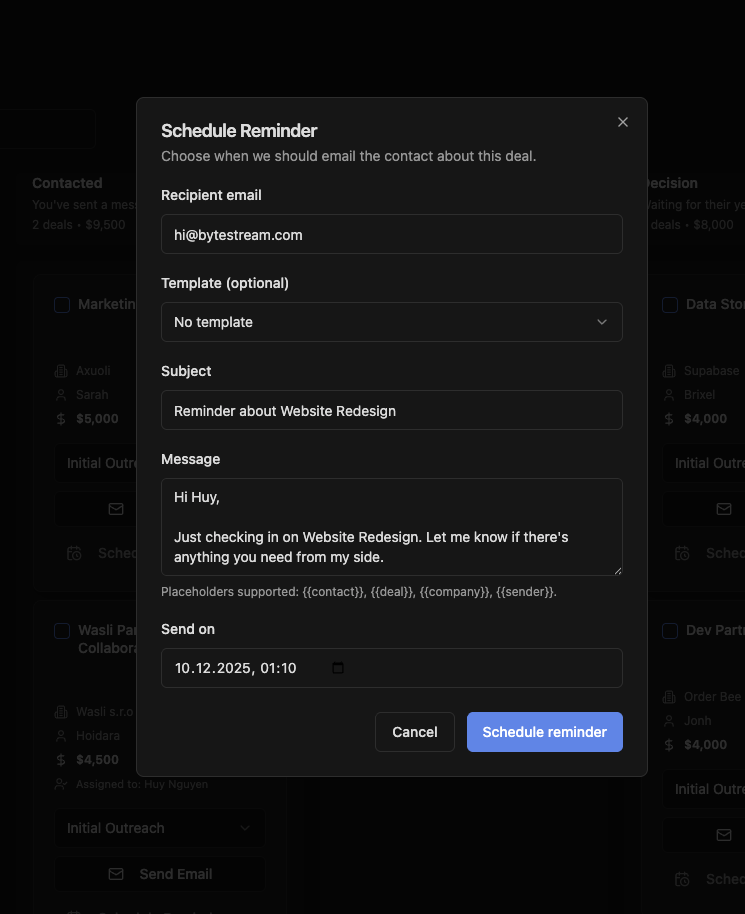
Task: Open stage dropdown on Order Bee card
Action: (x=704, y=789)
